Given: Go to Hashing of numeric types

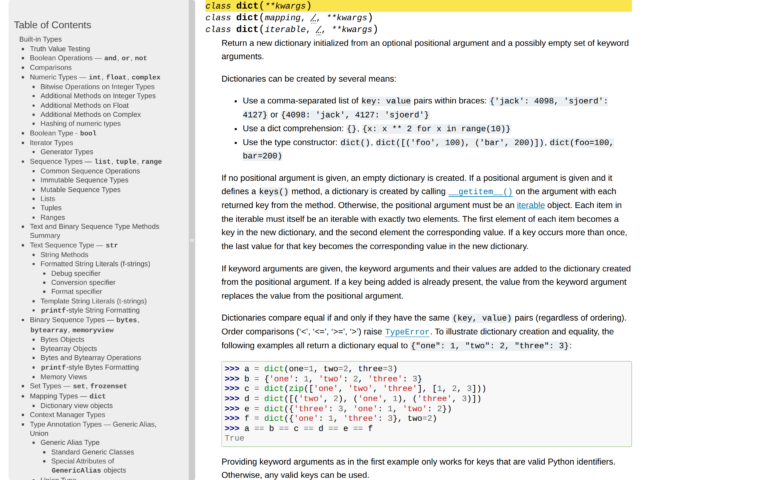Looking at the screenshot, I should (80, 123).
